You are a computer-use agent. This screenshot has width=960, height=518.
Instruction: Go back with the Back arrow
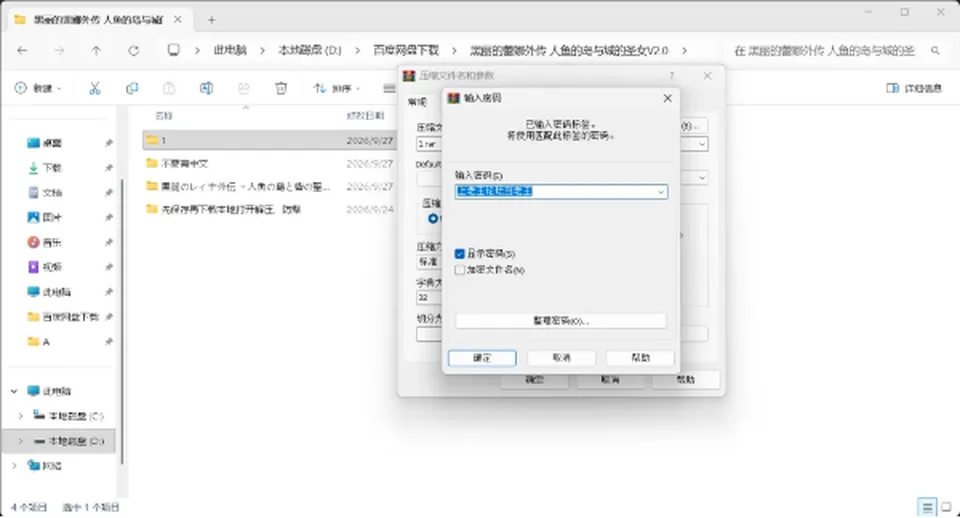pos(23,51)
